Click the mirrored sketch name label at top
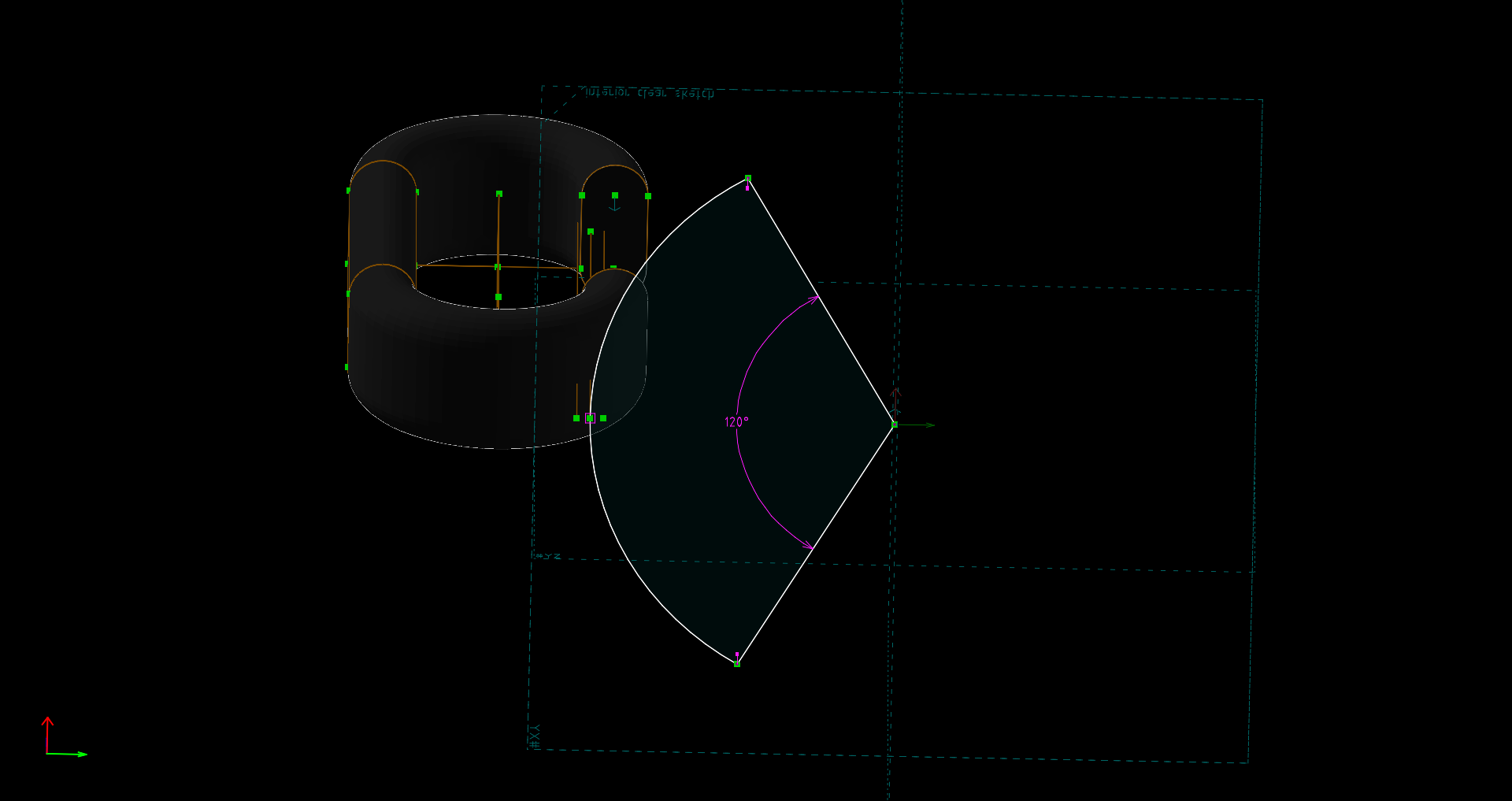 click(649, 93)
